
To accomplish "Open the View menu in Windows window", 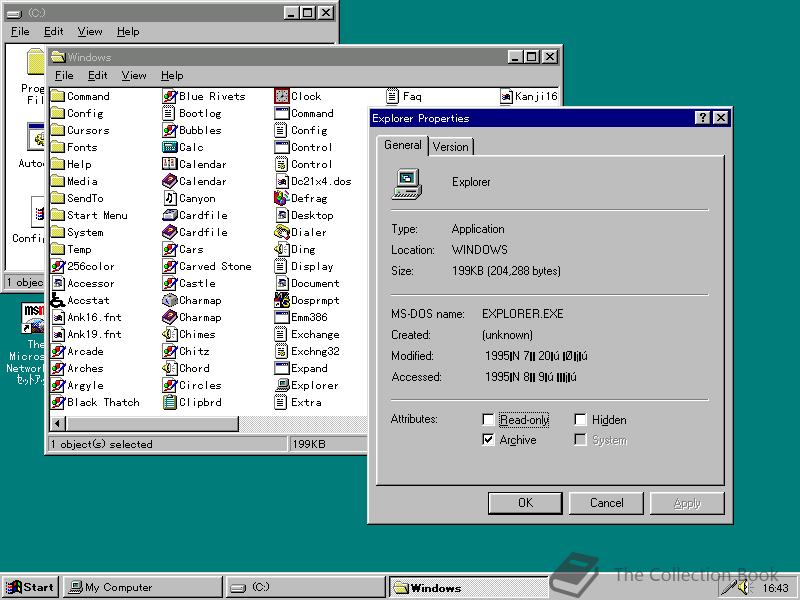I will click(134, 75).
